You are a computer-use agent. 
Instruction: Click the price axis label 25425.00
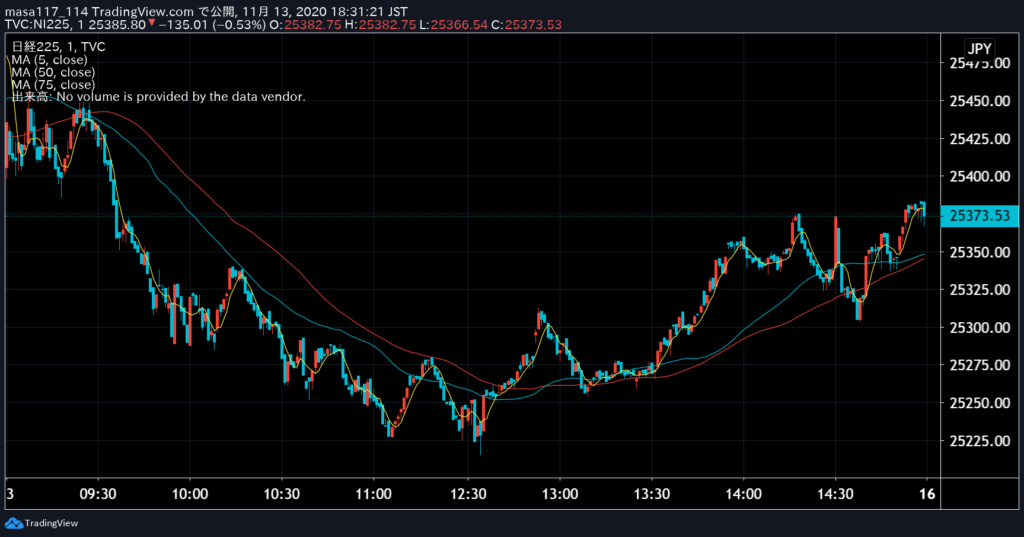[x=980, y=138]
